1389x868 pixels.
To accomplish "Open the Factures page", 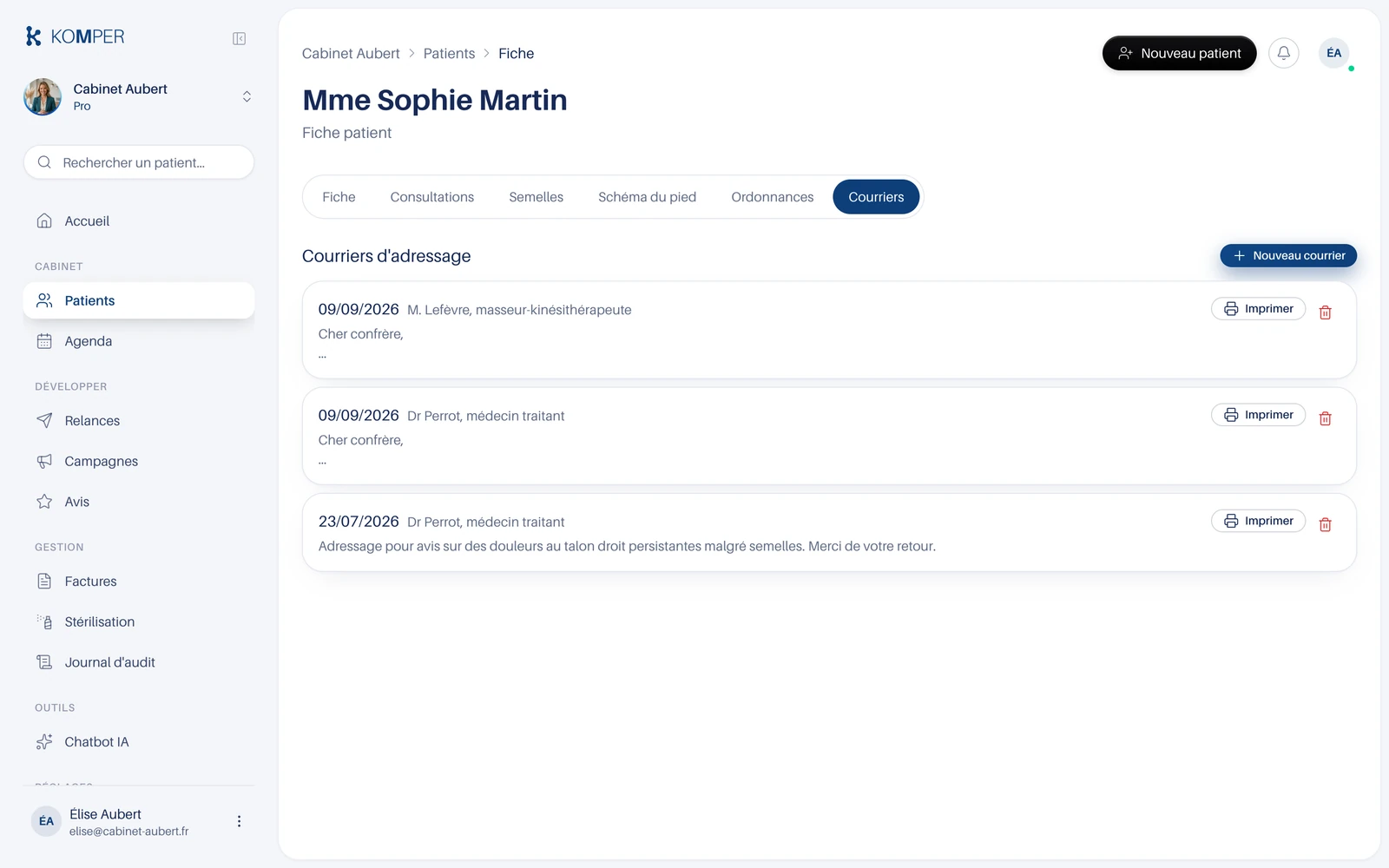I will coord(139,582).
